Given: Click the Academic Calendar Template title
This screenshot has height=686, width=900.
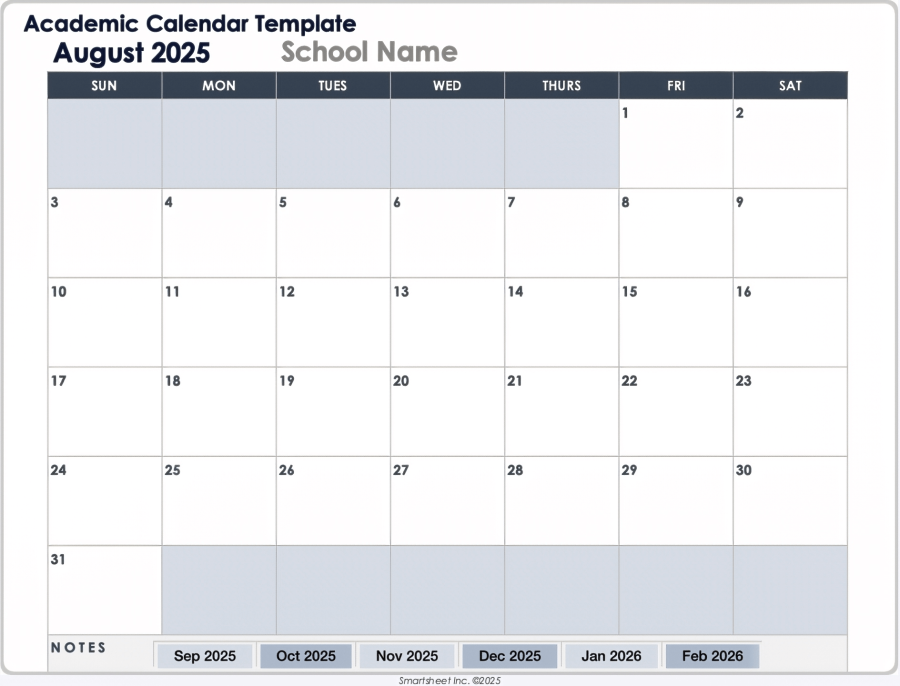Looking at the screenshot, I should tap(190, 23).
